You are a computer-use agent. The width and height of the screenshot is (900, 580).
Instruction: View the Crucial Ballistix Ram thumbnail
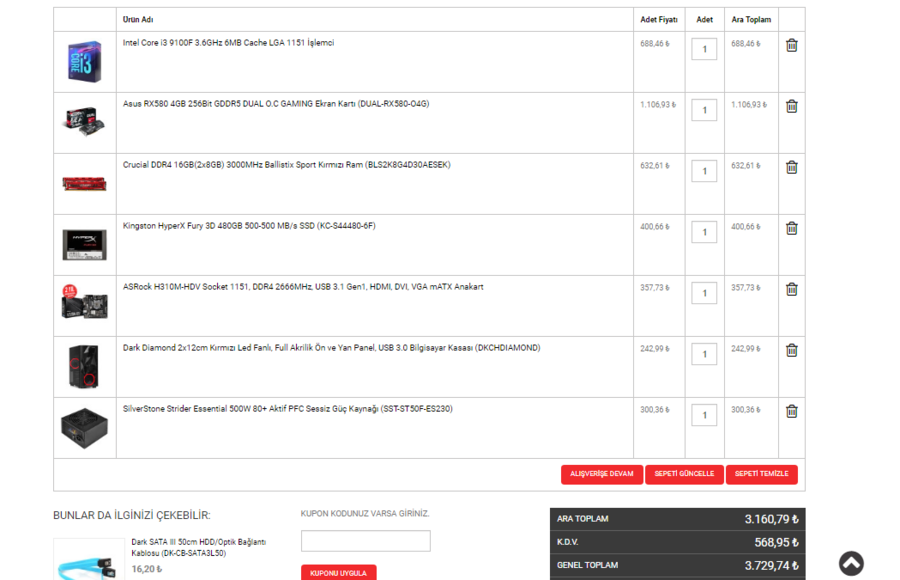[84, 184]
